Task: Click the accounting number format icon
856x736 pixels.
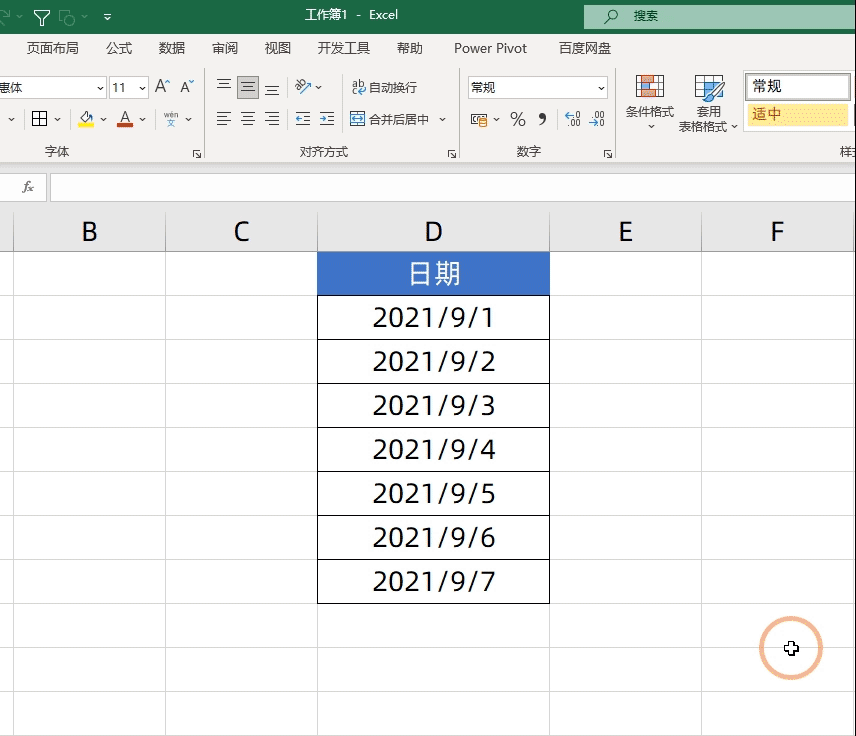Action: tap(479, 119)
